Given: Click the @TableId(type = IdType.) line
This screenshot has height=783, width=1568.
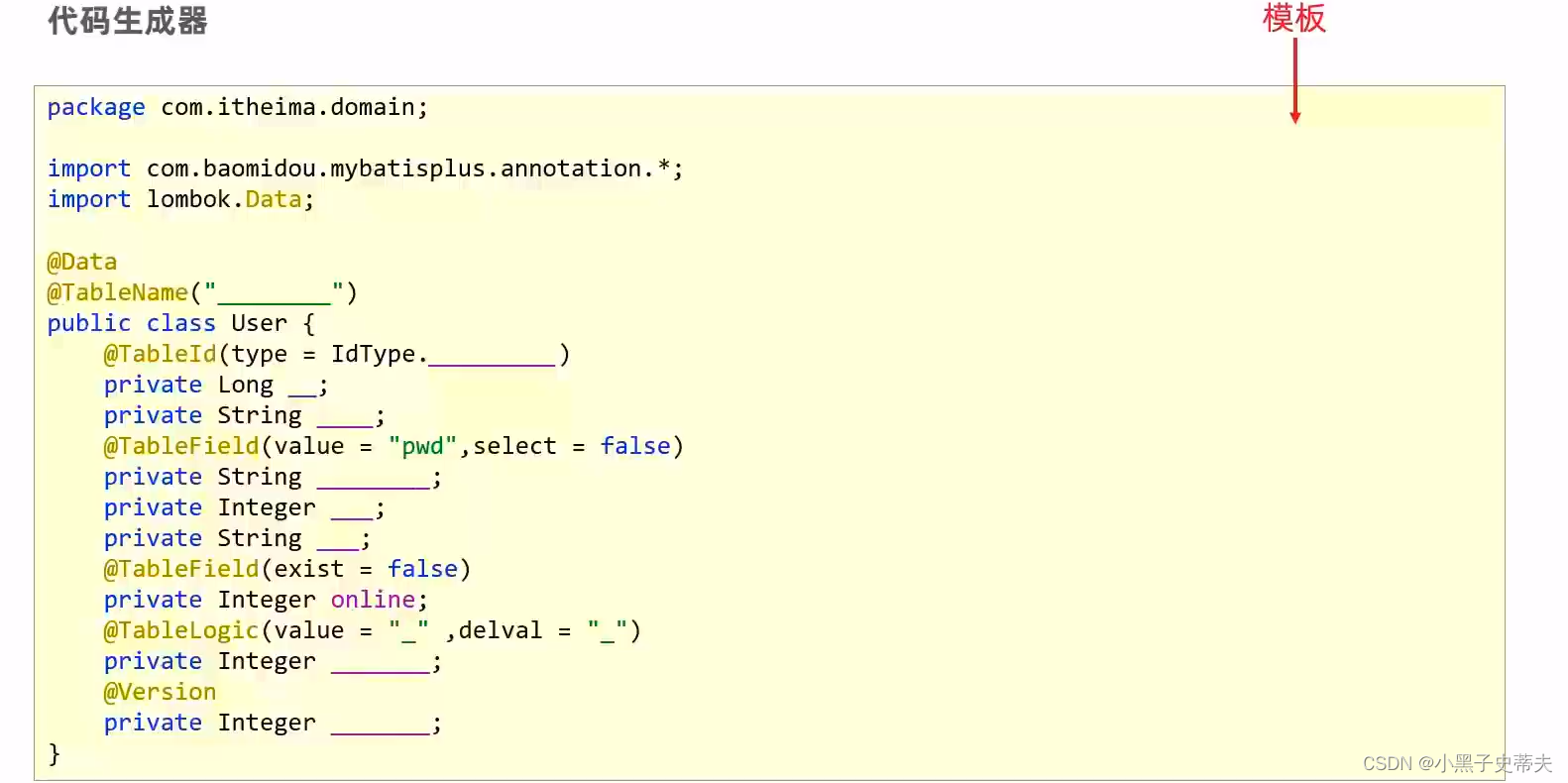Looking at the screenshot, I should [x=337, y=354].
